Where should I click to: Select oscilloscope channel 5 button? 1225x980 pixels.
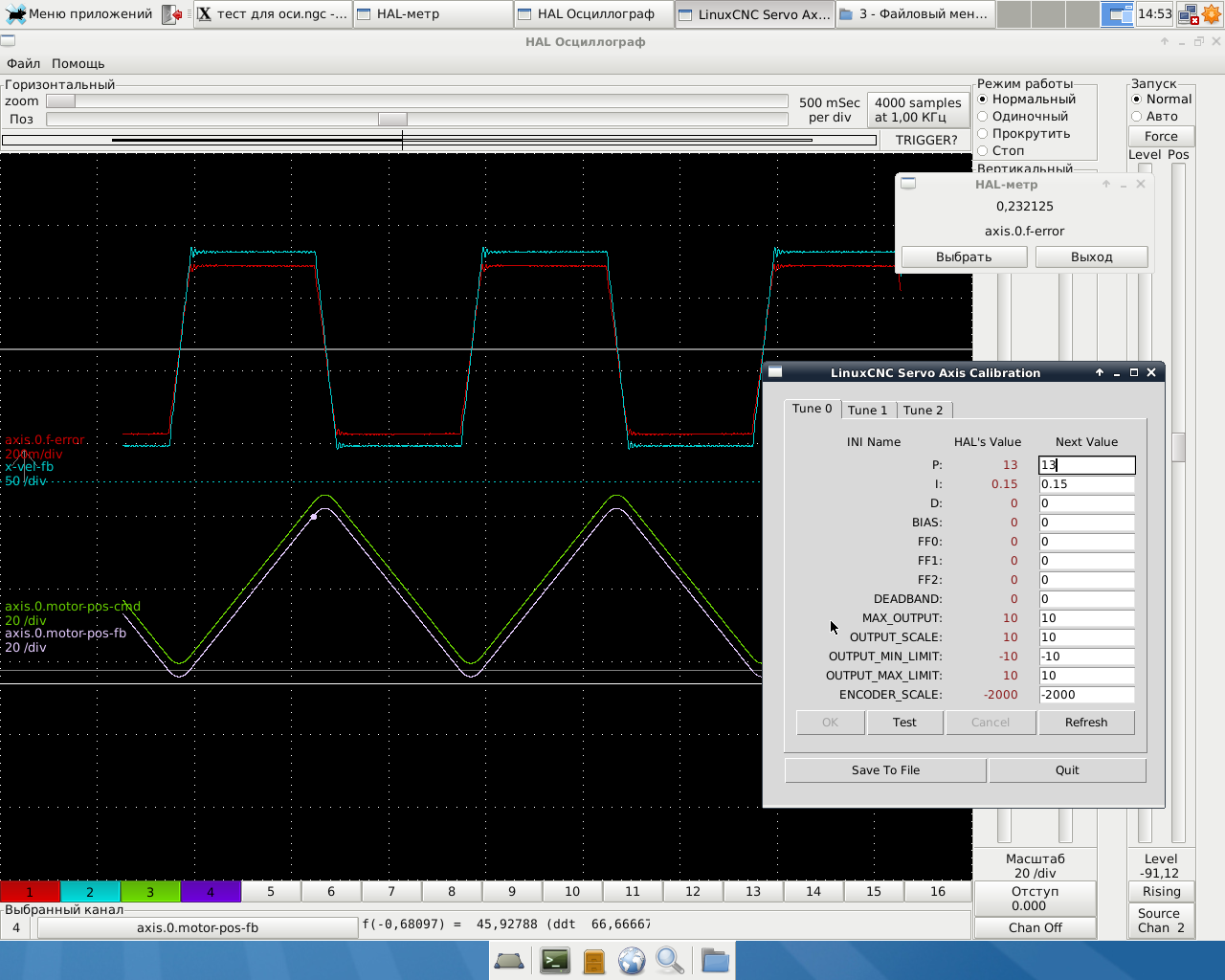click(x=271, y=891)
